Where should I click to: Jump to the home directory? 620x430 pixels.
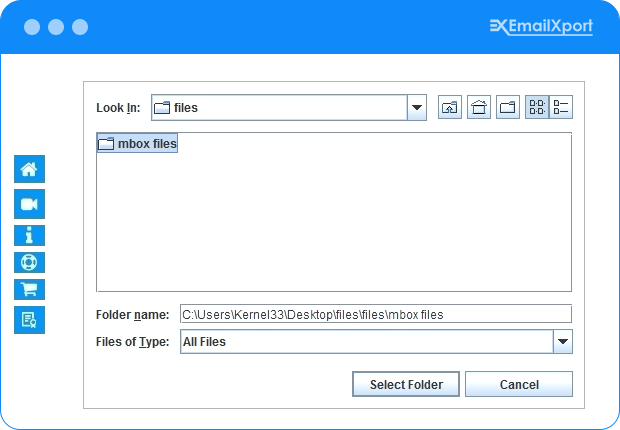click(x=479, y=108)
